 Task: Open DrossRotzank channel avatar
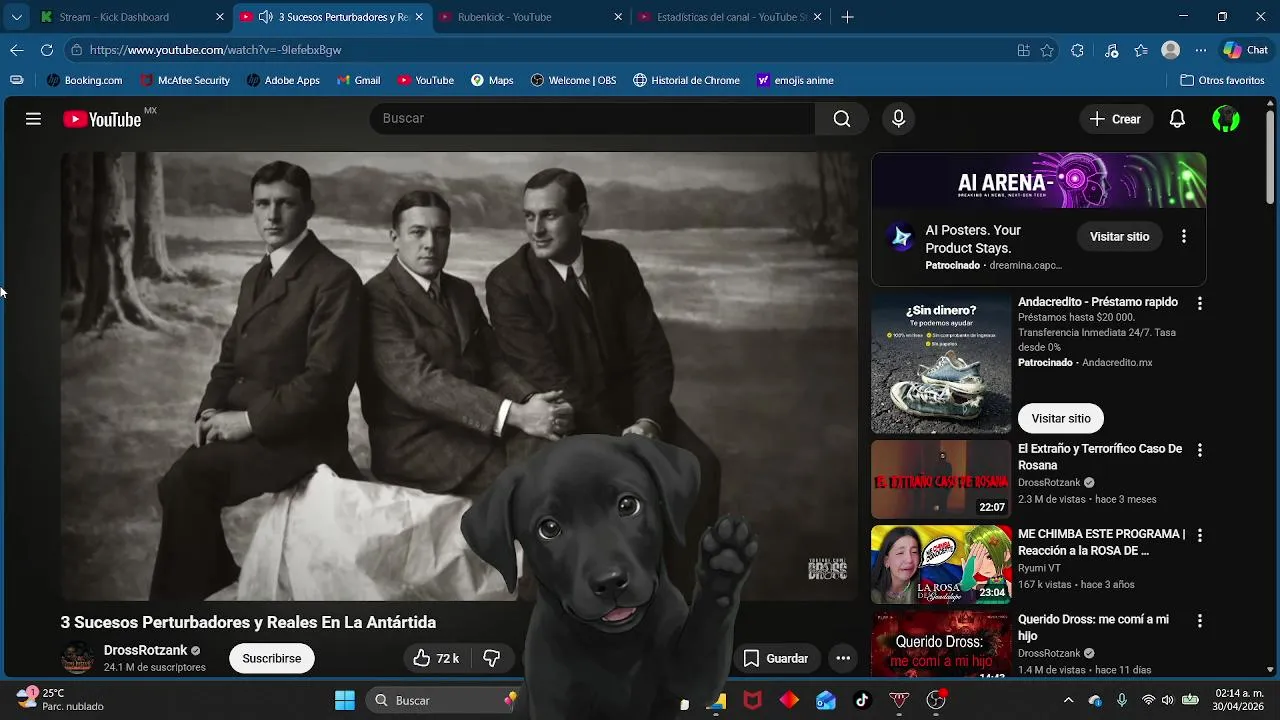pyautogui.click(x=78, y=658)
